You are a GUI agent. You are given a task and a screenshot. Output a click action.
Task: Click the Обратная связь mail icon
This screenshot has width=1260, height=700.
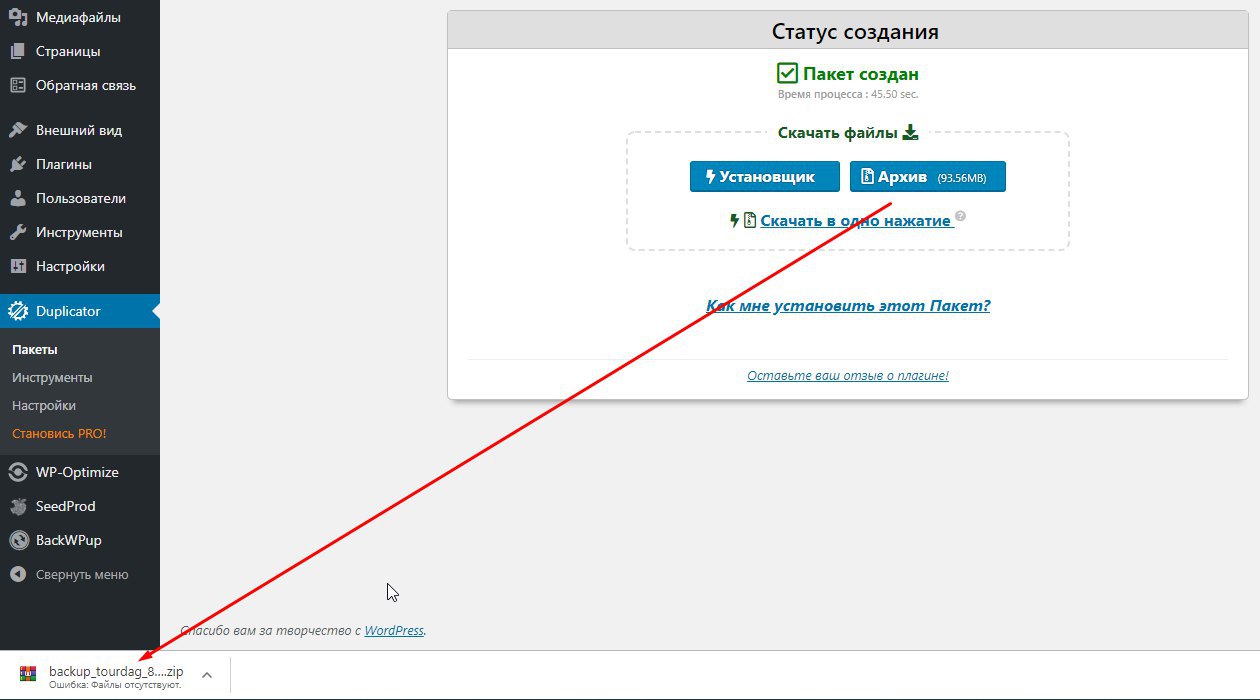click(x=18, y=85)
